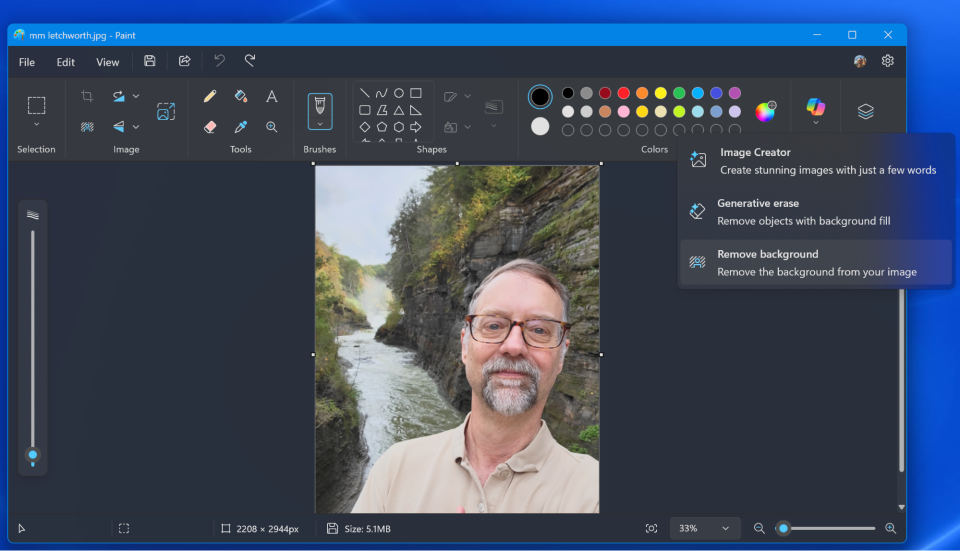960x551 pixels.
Task: Click the vertical canvas scrollbar
Action: pos(901,380)
